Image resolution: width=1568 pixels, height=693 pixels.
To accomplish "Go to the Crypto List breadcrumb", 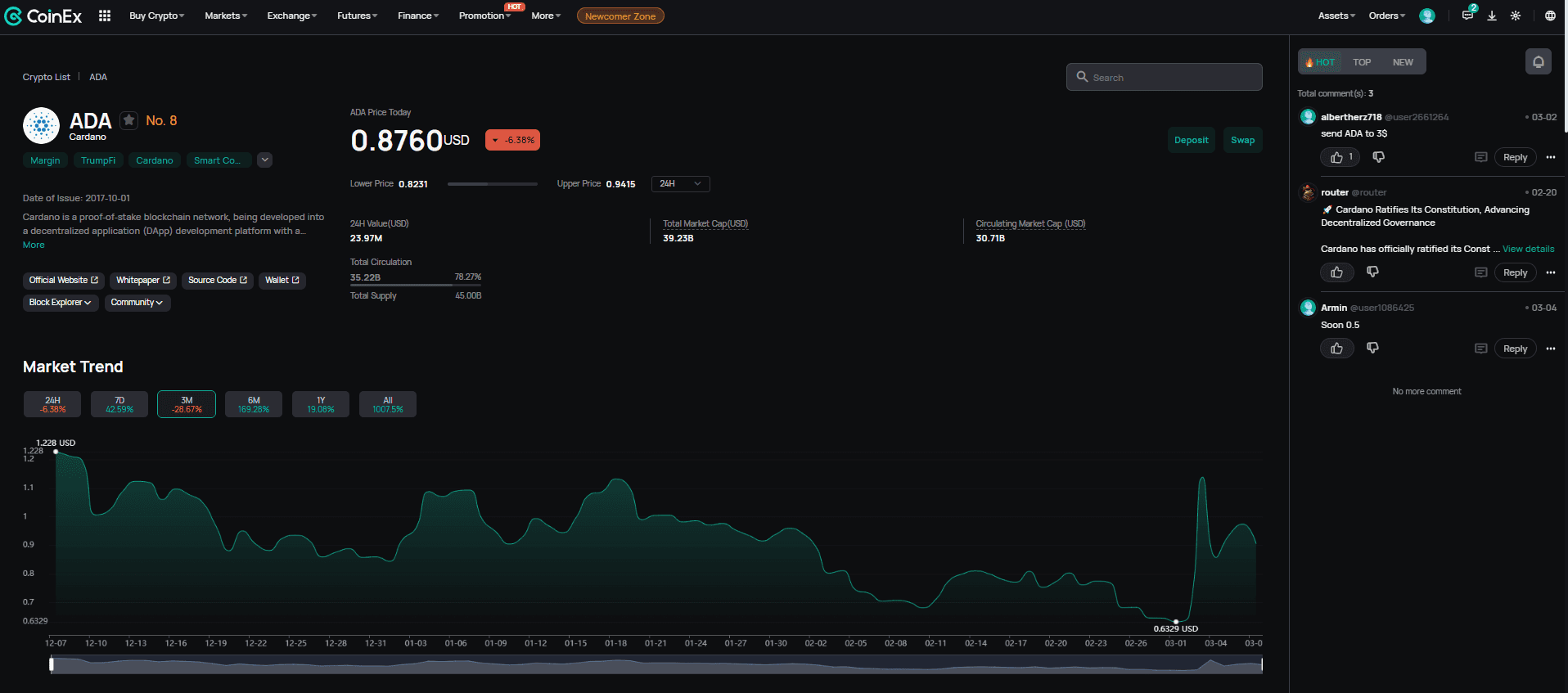I will tap(46, 77).
